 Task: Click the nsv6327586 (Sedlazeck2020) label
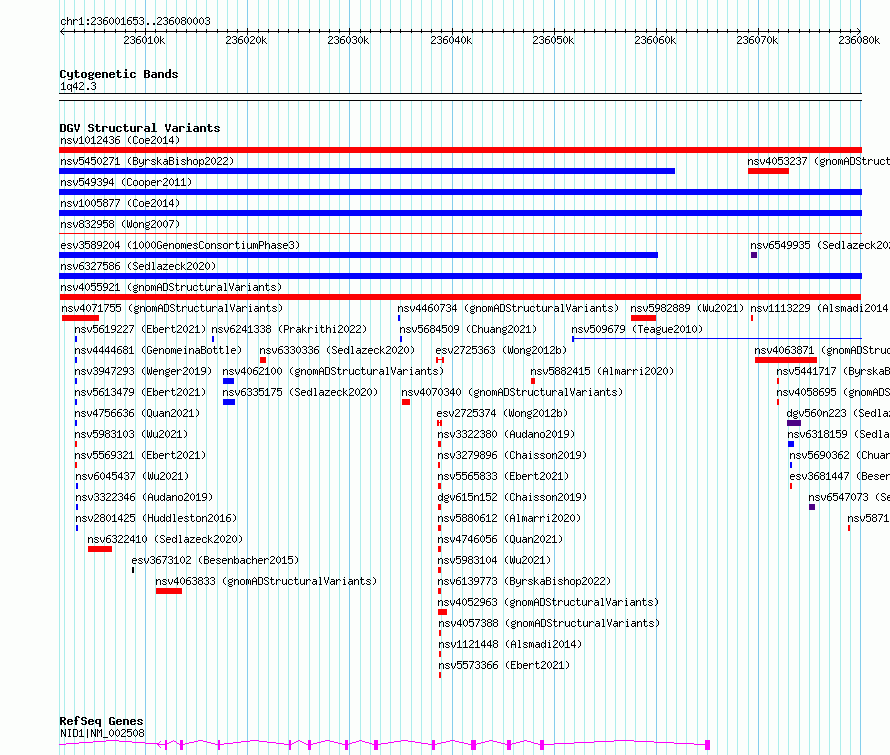pos(138,266)
